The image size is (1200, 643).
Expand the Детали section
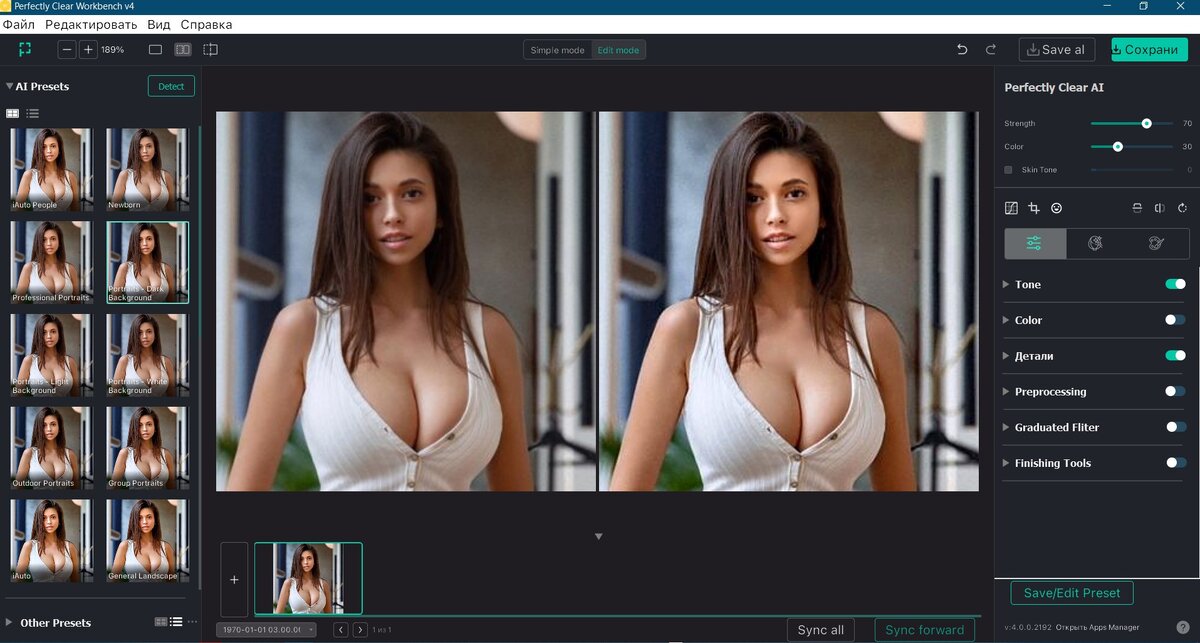pos(1006,356)
